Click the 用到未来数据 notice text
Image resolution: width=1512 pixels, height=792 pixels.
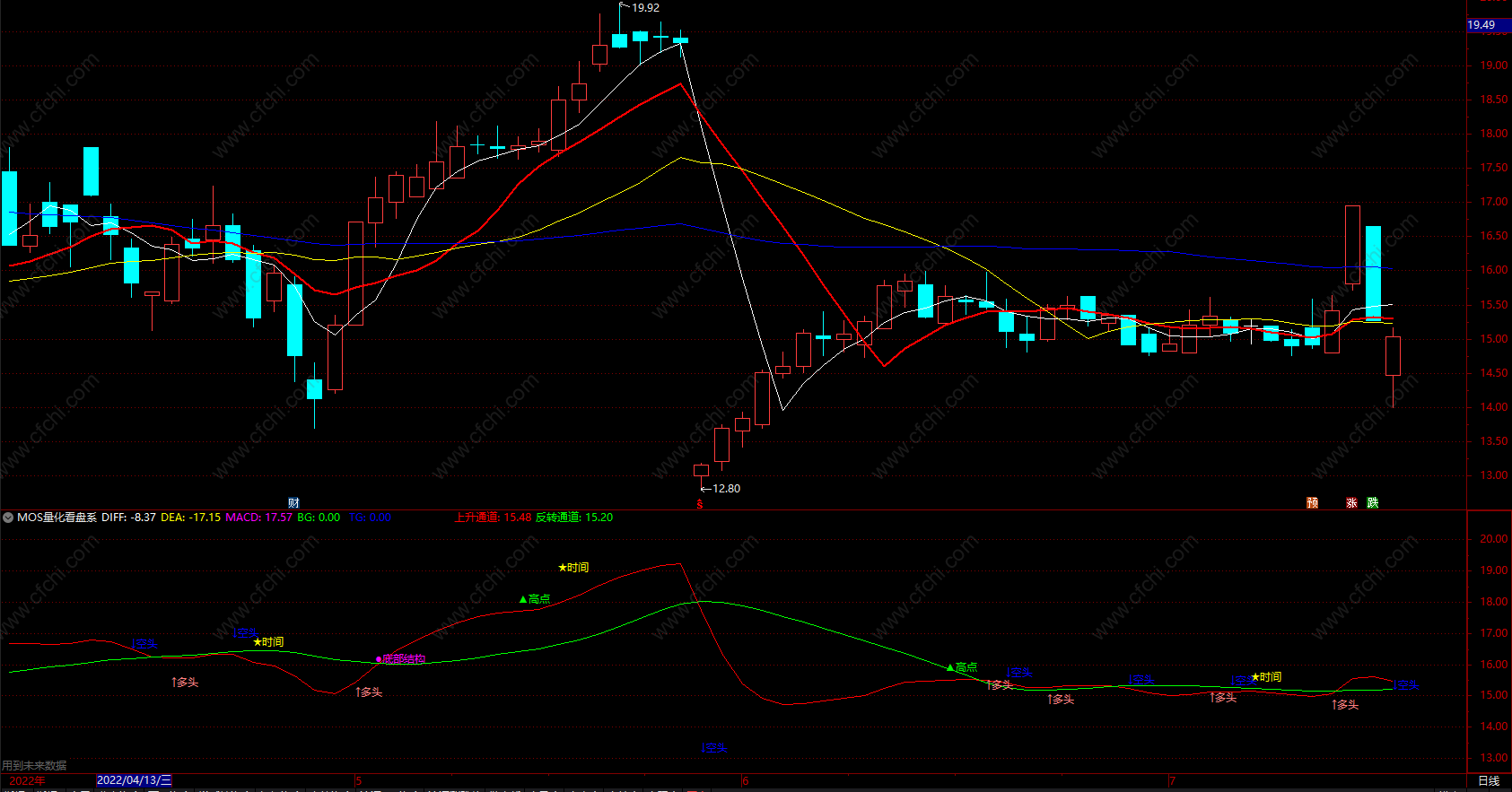tap(34, 765)
